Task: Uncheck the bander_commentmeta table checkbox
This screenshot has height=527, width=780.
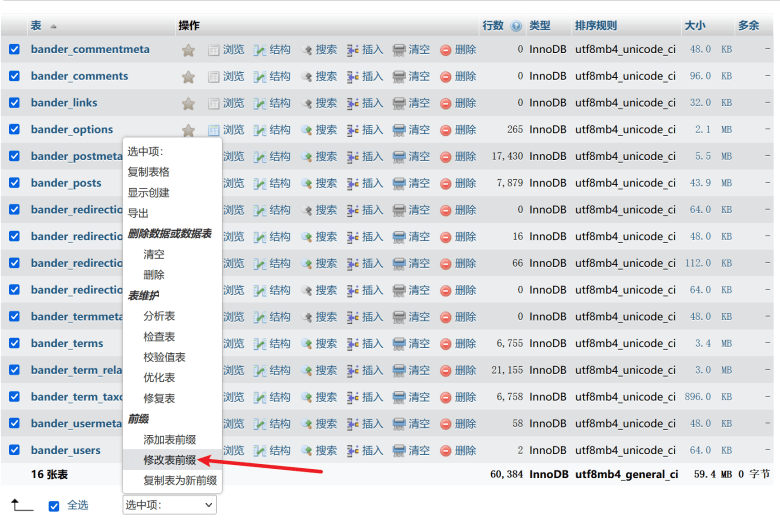Action: pyautogui.click(x=14, y=49)
